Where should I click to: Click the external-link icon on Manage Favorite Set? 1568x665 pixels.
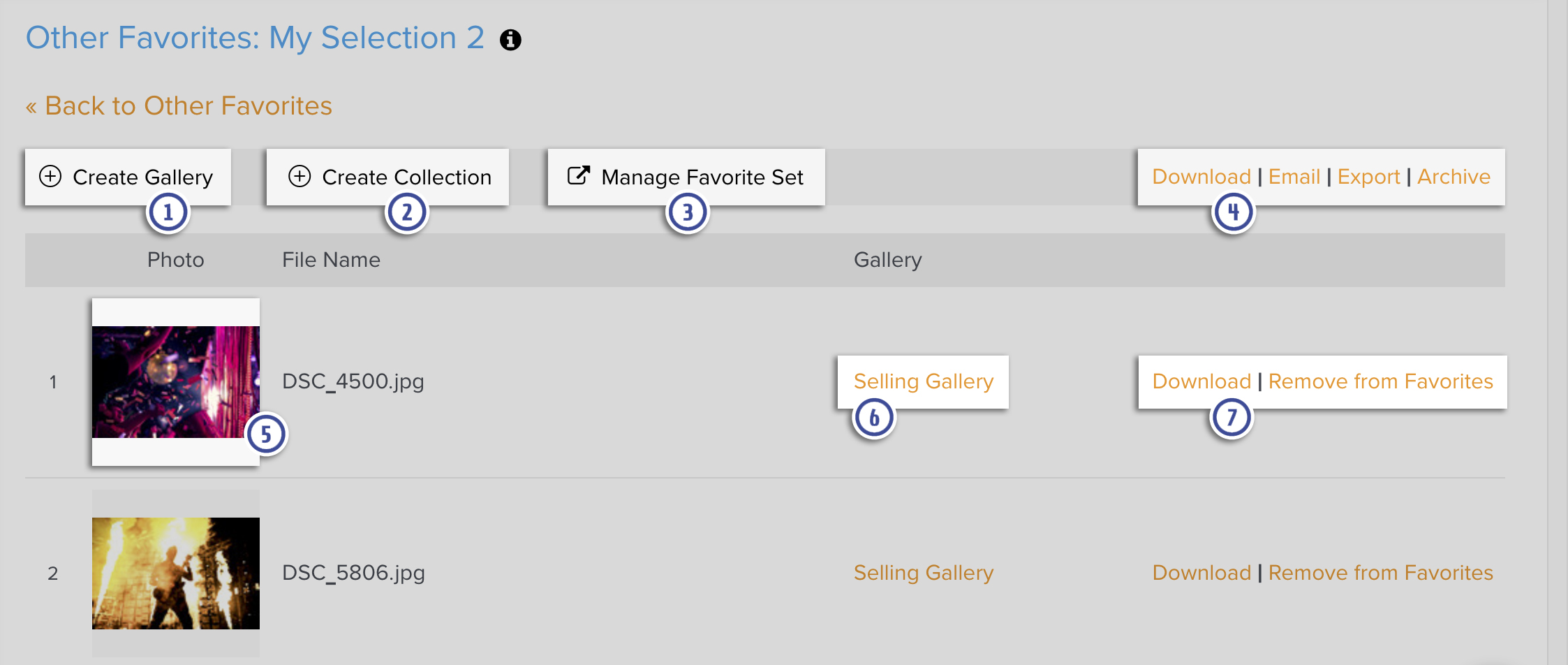pos(579,175)
